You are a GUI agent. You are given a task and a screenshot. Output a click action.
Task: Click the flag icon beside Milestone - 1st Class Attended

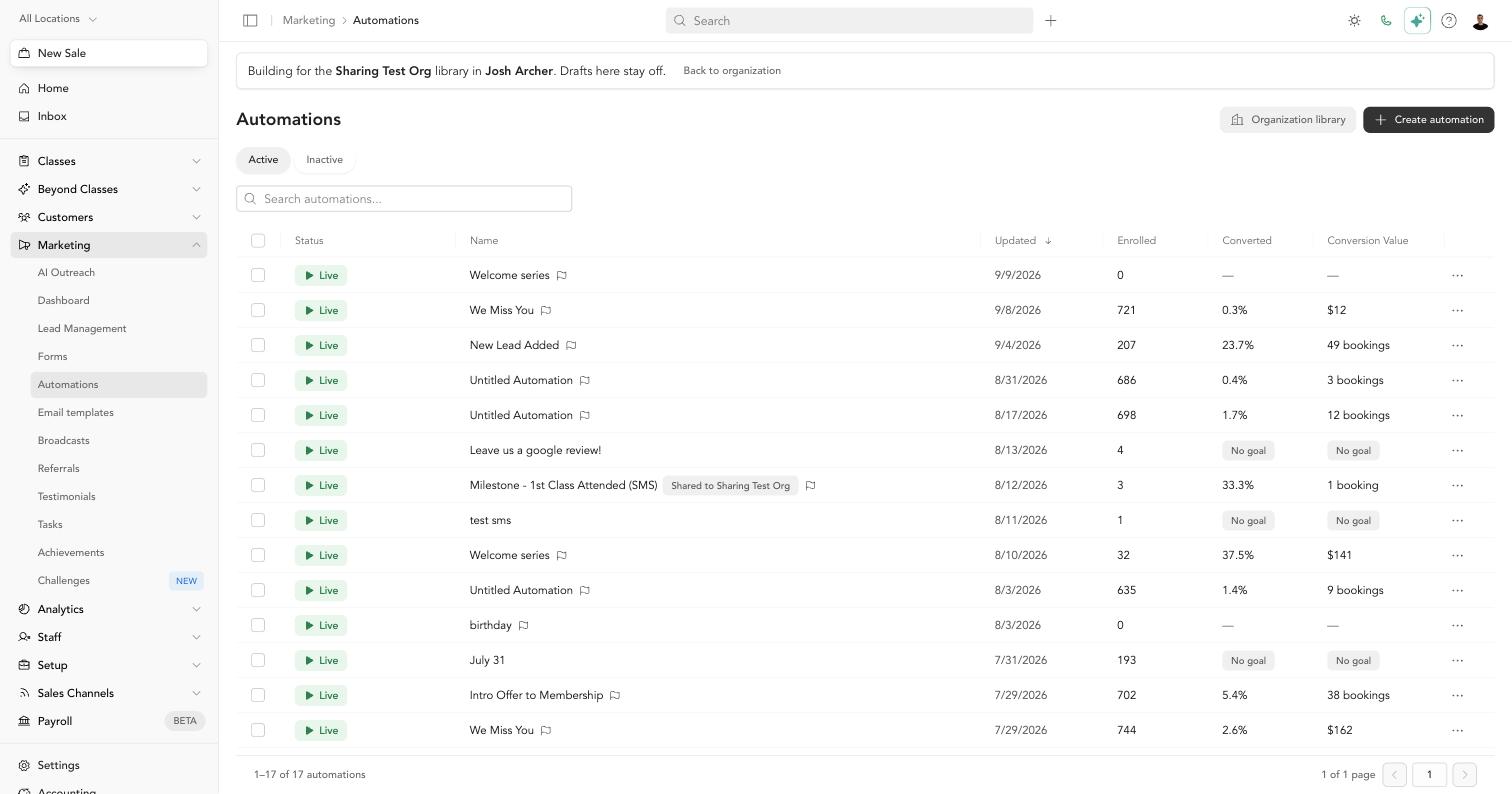(810, 485)
